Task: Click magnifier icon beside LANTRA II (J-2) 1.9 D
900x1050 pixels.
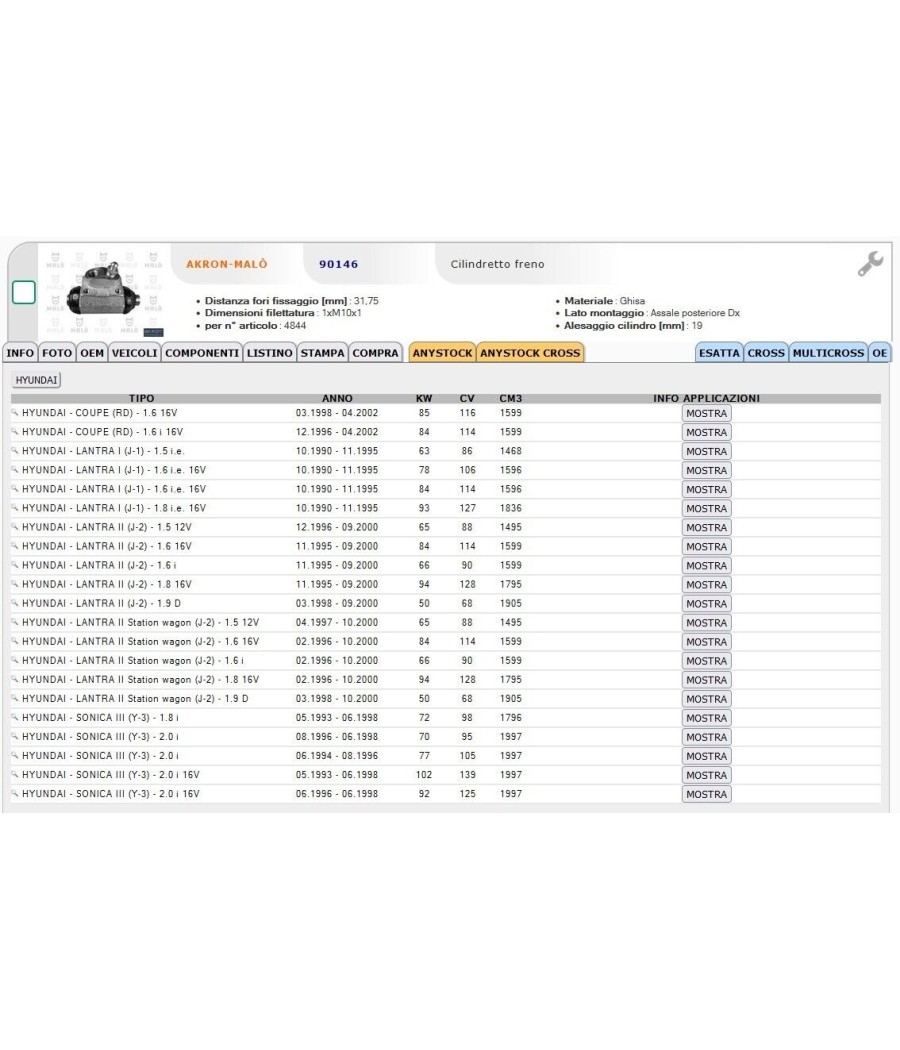Action: coord(15,603)
